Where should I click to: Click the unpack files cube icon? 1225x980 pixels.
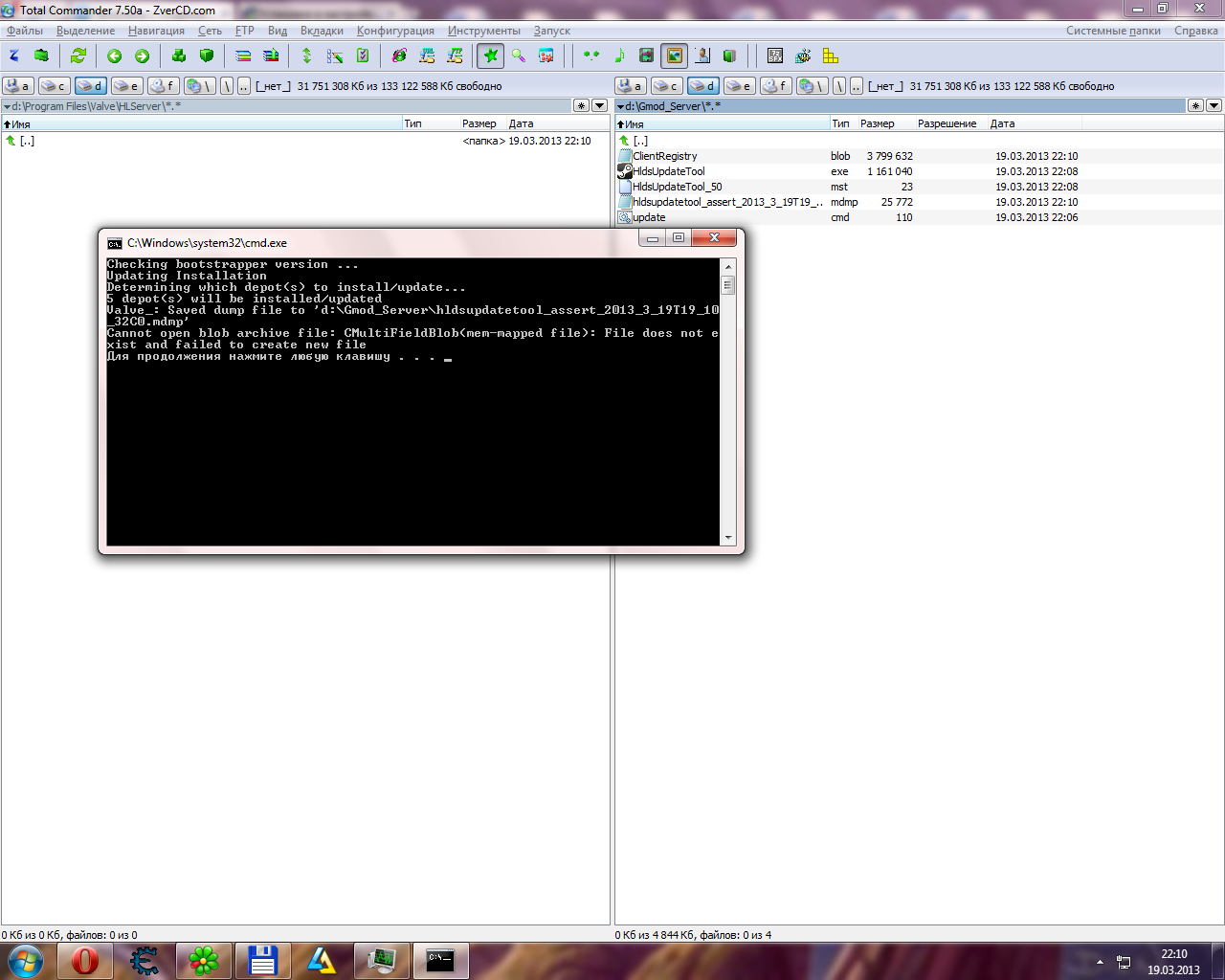[207, 56]
